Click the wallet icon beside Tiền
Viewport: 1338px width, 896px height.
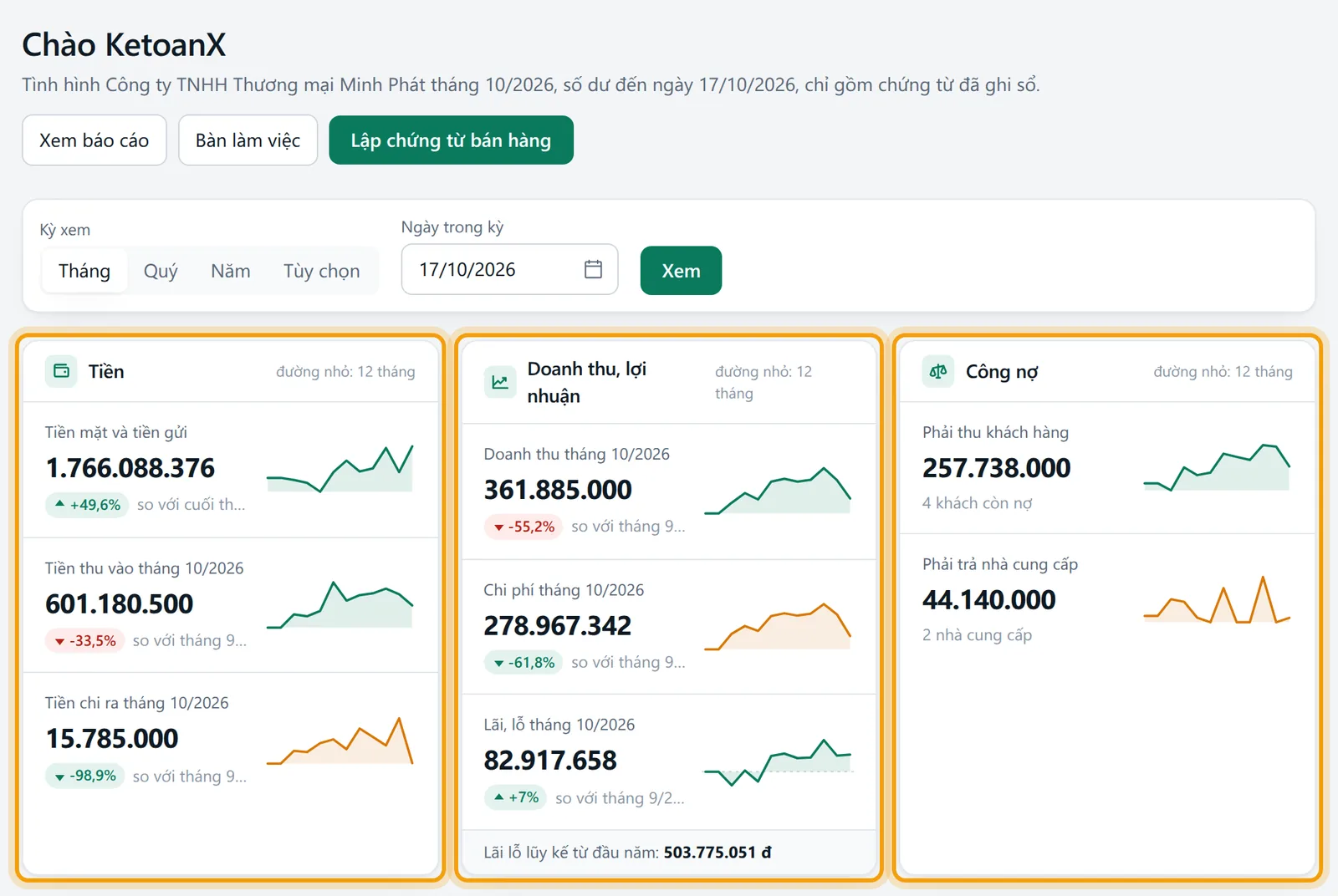point(61,371)
